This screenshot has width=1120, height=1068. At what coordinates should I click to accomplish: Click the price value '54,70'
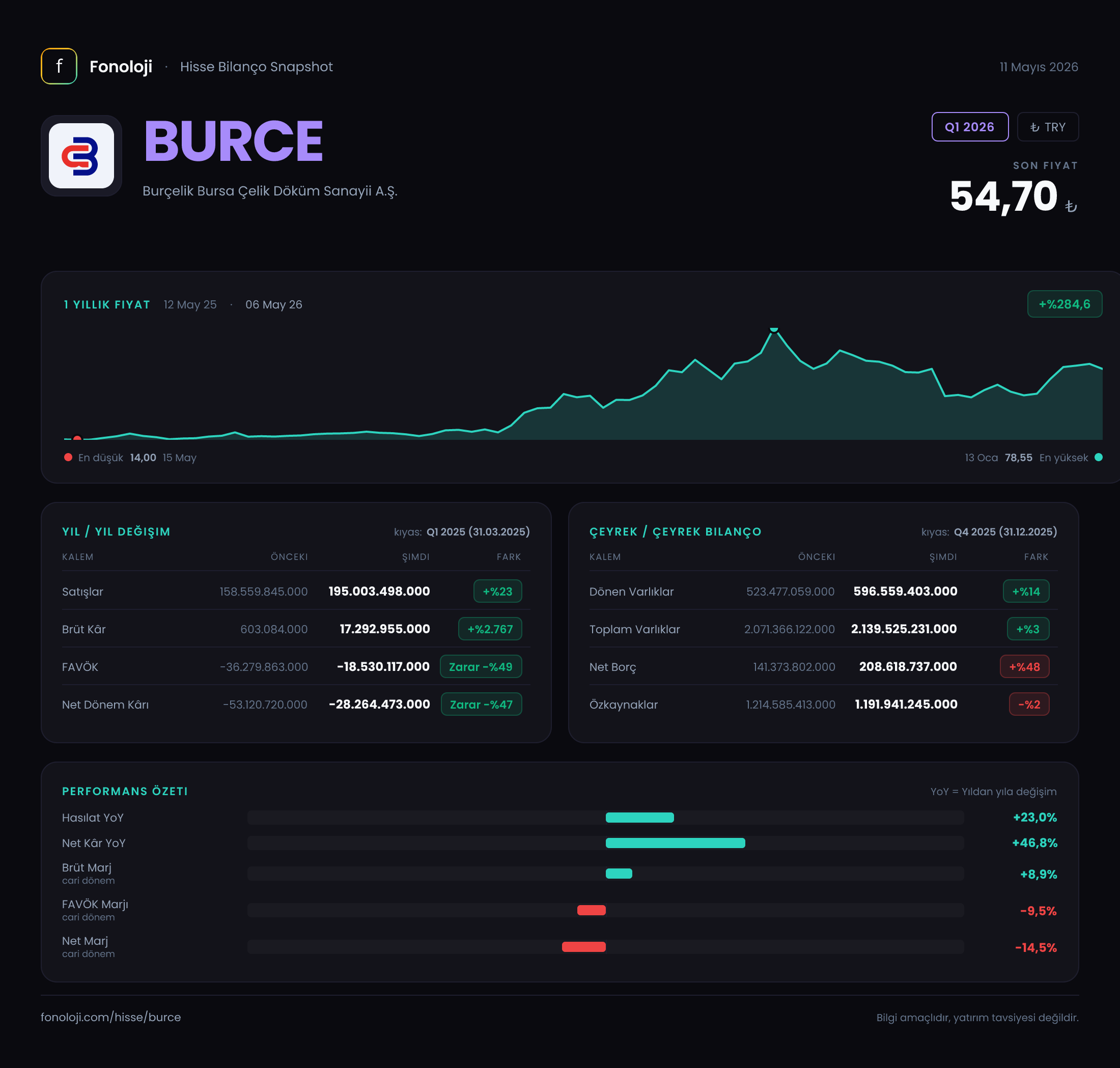click(x=1003, y=196)
